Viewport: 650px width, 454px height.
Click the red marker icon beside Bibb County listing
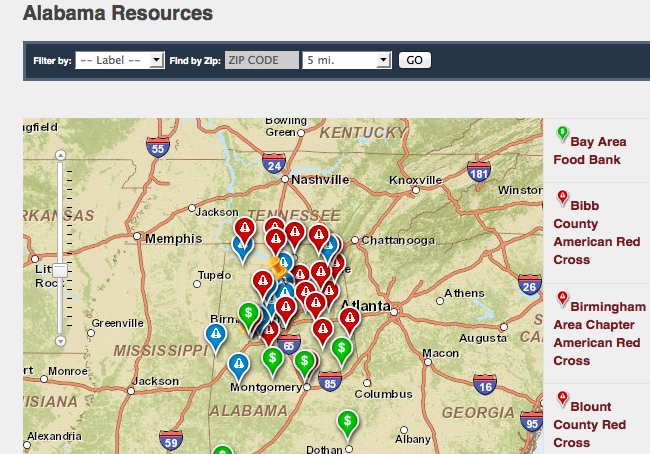[x=562, y=197]
